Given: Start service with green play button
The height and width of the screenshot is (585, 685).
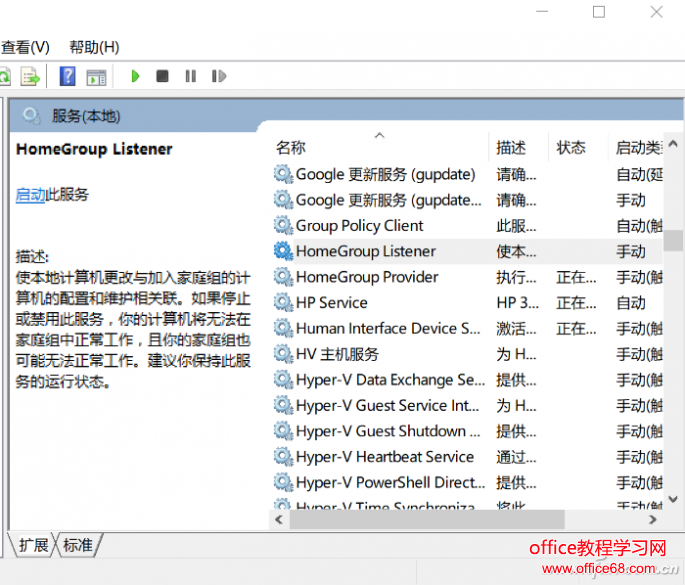Looking at the screenshot, I should (x=135, y=76).
